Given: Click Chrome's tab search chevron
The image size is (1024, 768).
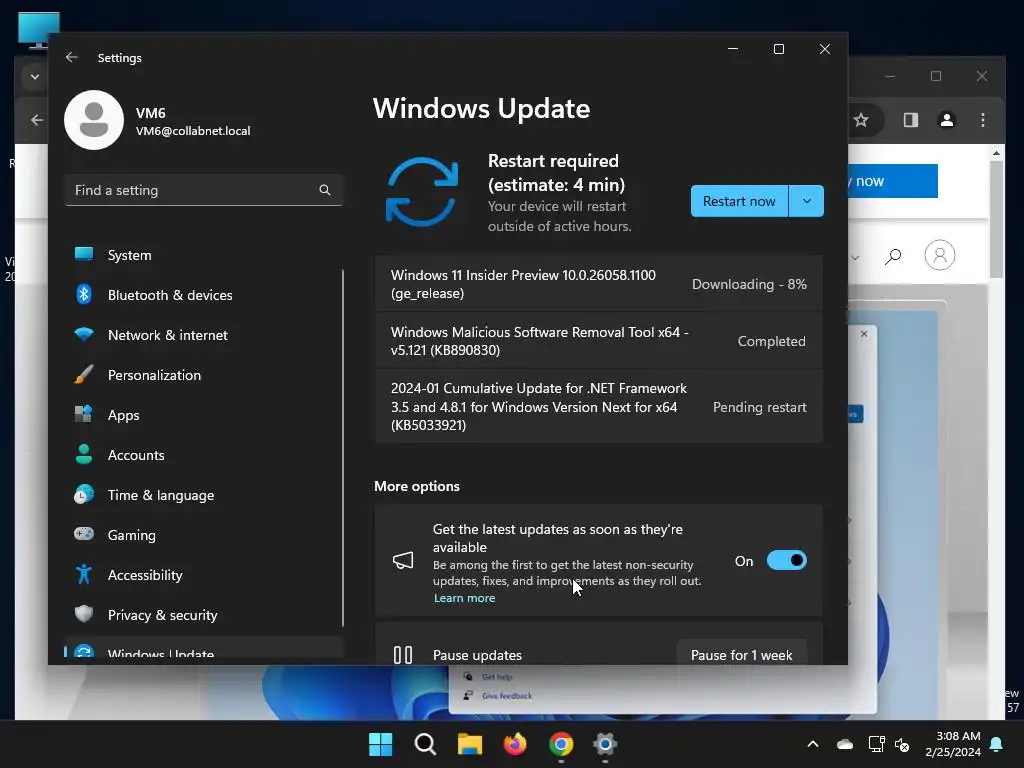Looking at the screenshot, I should tap(35, 76).
